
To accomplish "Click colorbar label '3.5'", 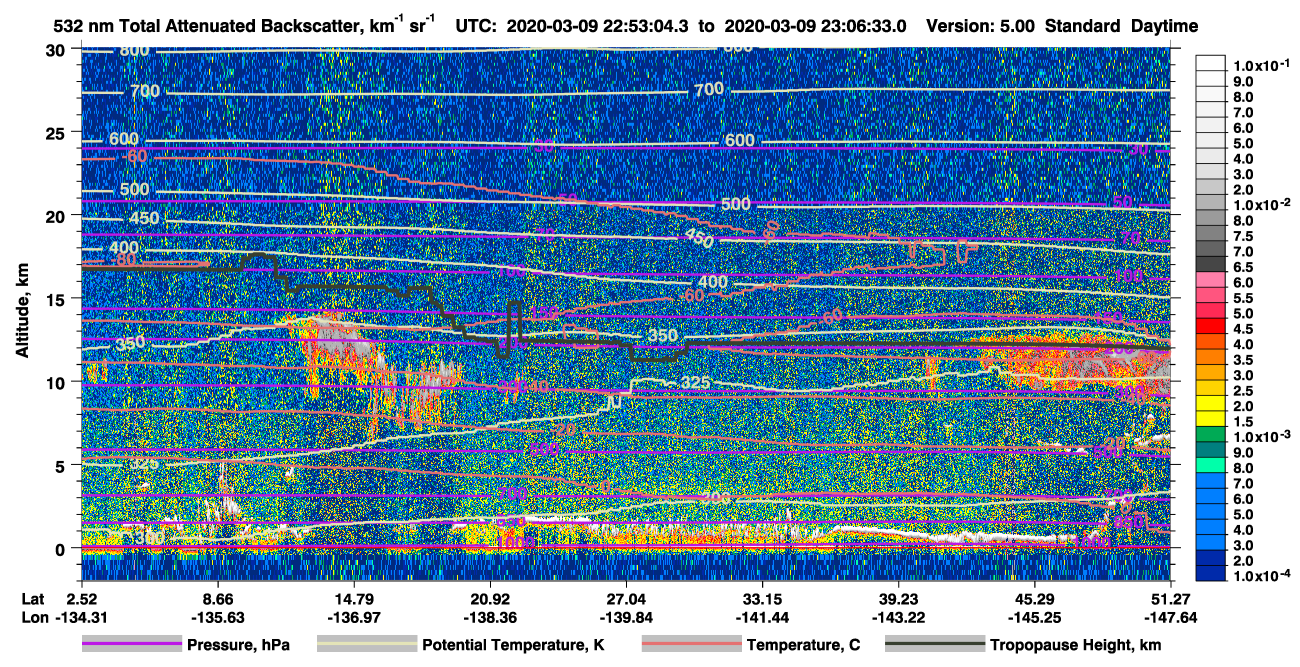I will tap(1243, 360).
